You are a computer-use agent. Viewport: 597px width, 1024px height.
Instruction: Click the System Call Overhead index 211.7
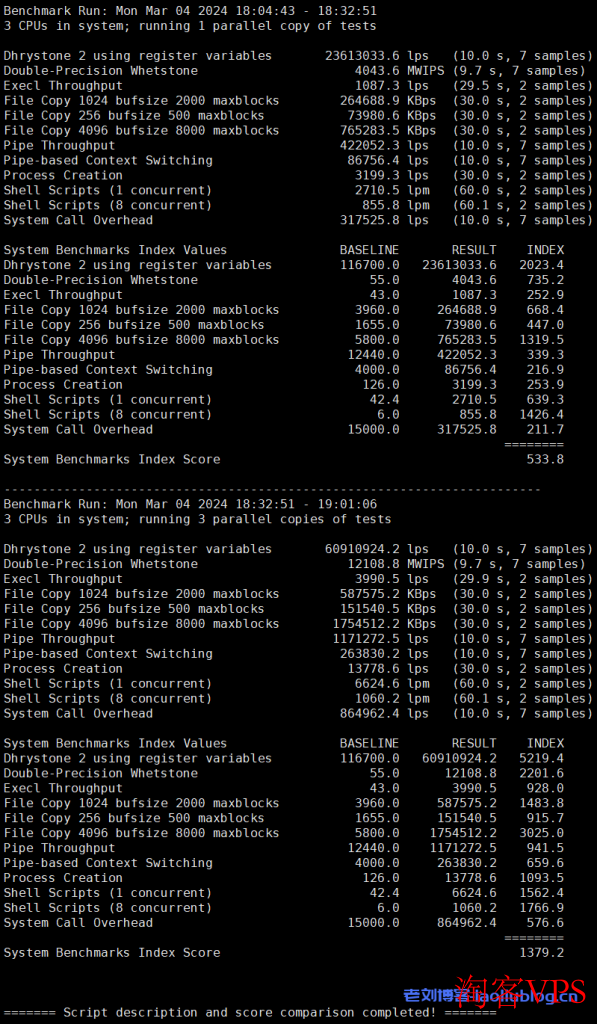(x=545, y=430)
